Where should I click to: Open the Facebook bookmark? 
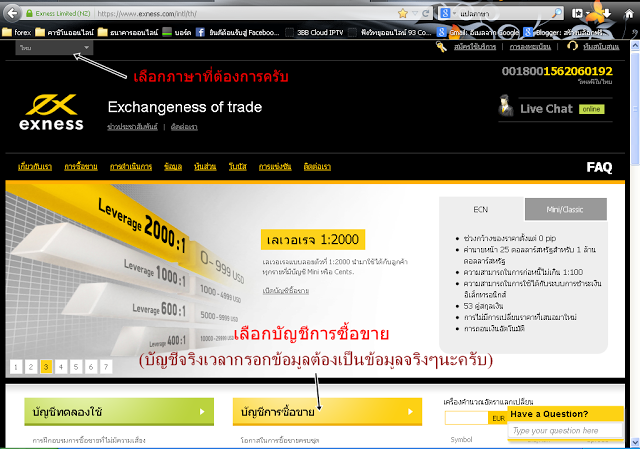pos(238,32)
